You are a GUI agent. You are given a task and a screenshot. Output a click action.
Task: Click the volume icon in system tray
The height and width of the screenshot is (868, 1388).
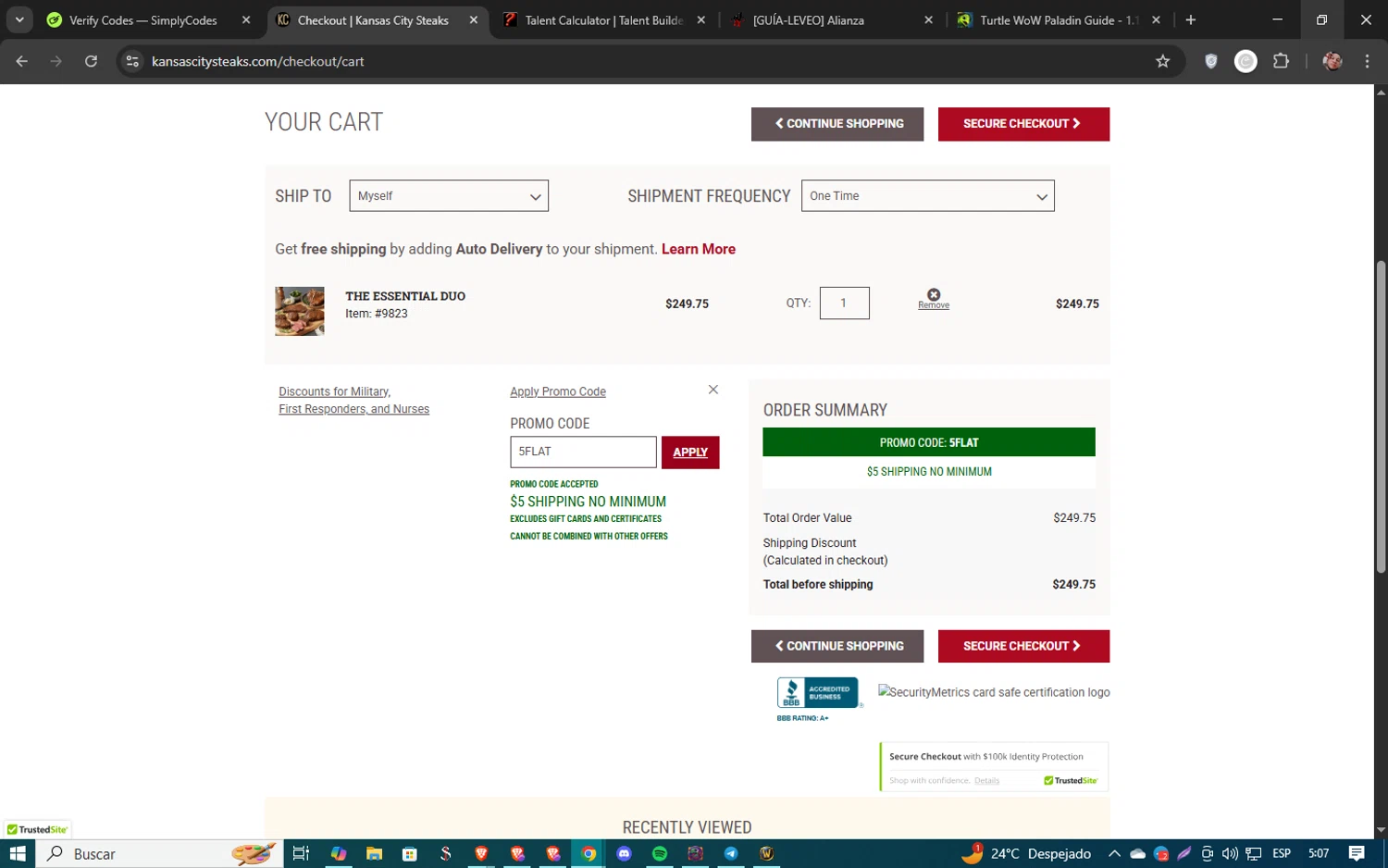[x=1230, y=853]
